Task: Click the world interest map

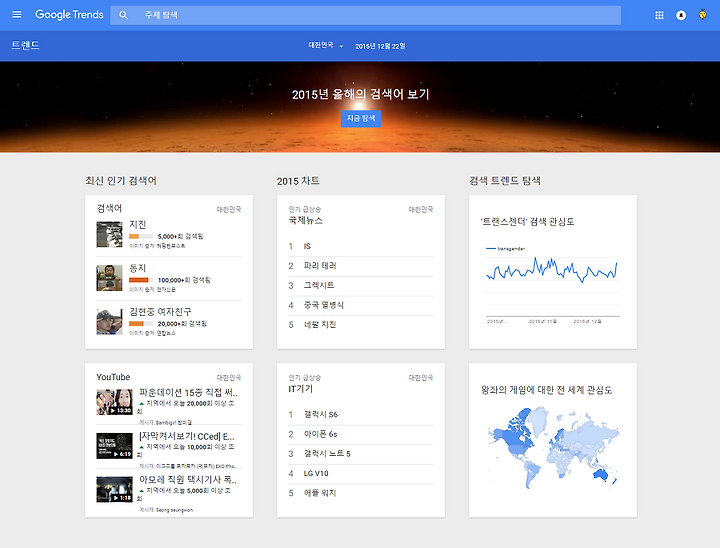Action: point(552,448)
